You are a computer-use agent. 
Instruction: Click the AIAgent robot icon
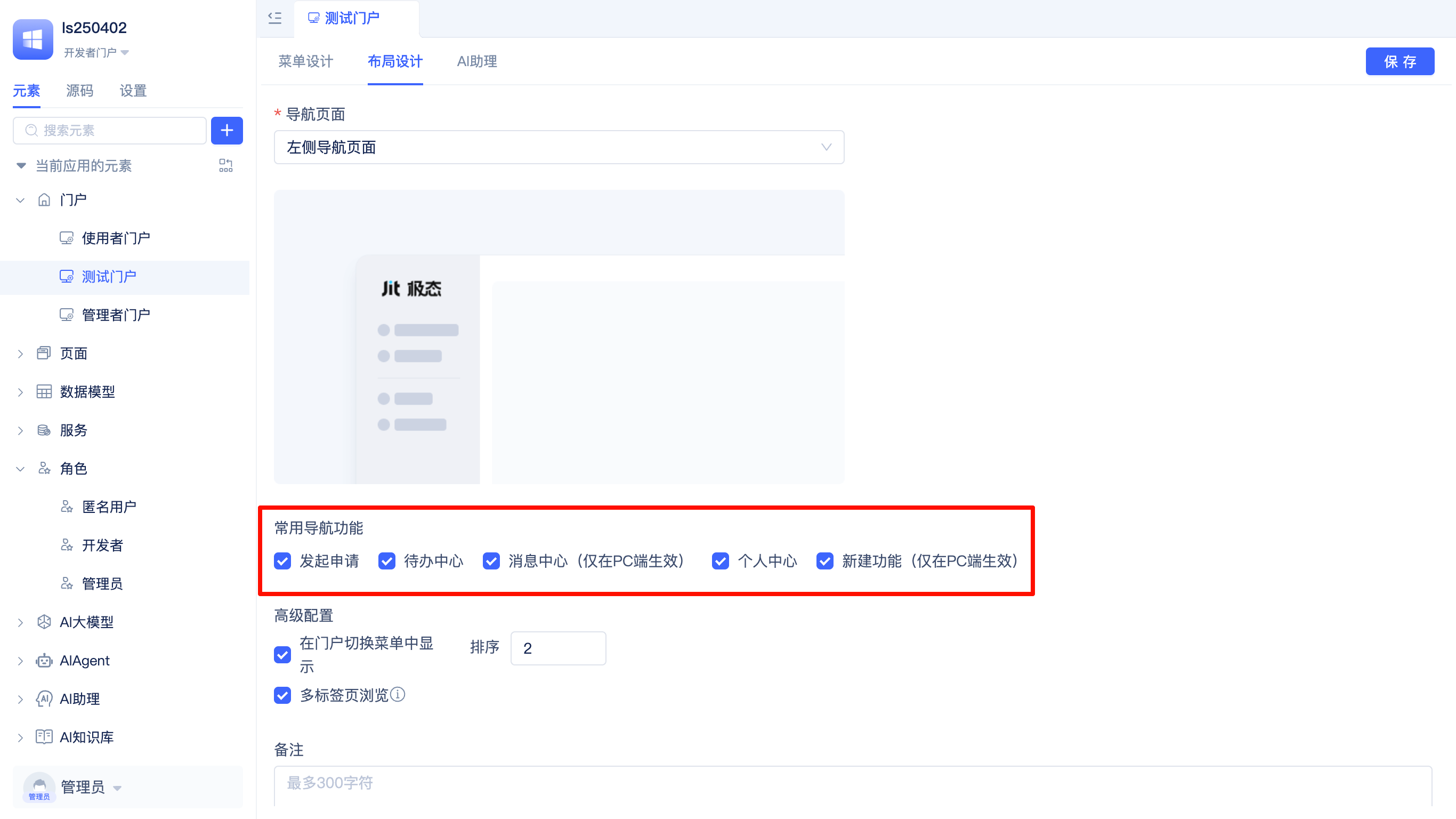pos(44,661)
